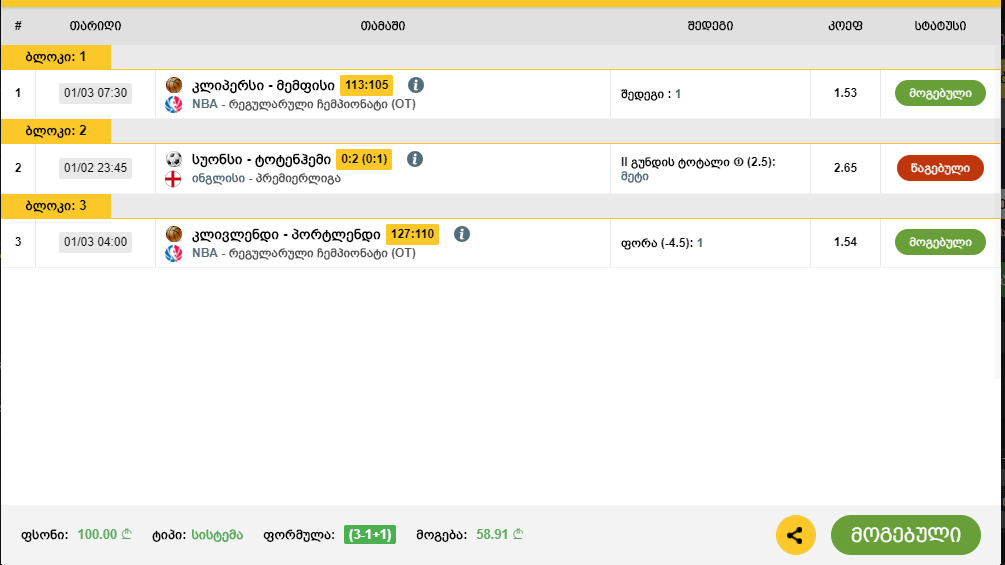This screenshot has width=1005, height=565.
Task: Click მოგებული status badge in row 3
Action: (x=940, y=242)
